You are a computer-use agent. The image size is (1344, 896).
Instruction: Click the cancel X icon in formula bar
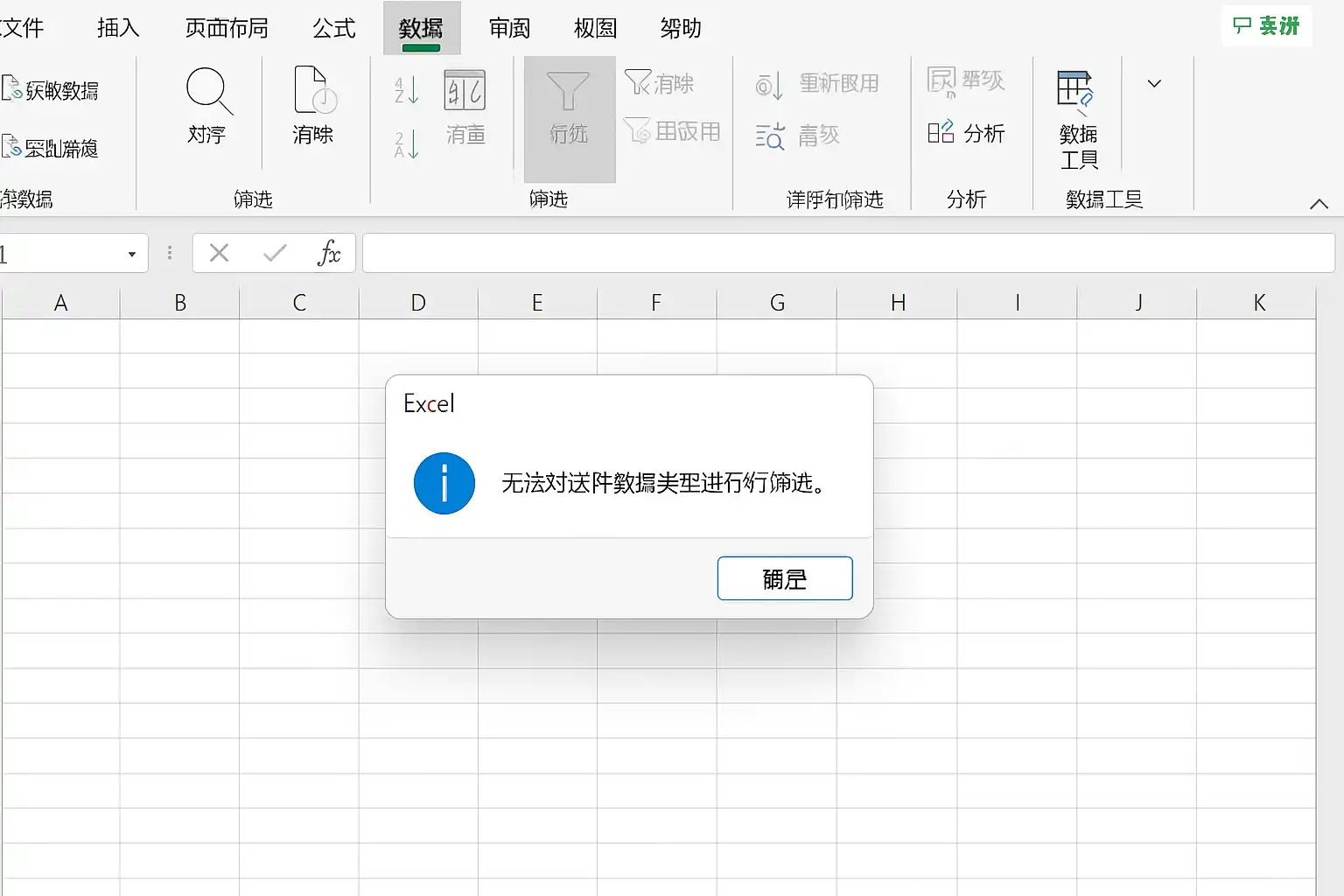coord(220,254)
